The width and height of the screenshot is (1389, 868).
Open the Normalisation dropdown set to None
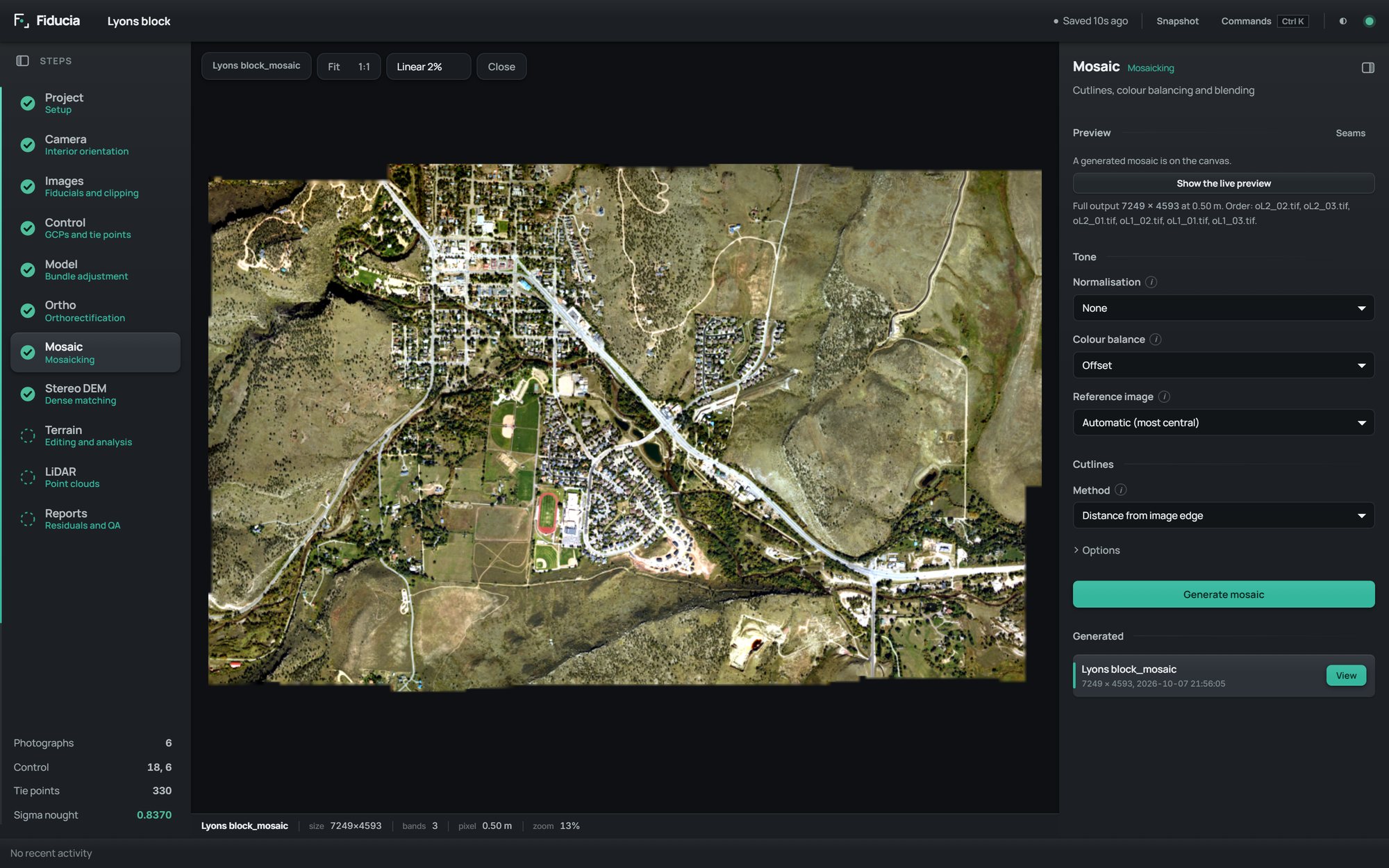pyautogui.click(x=1223, y=308)
